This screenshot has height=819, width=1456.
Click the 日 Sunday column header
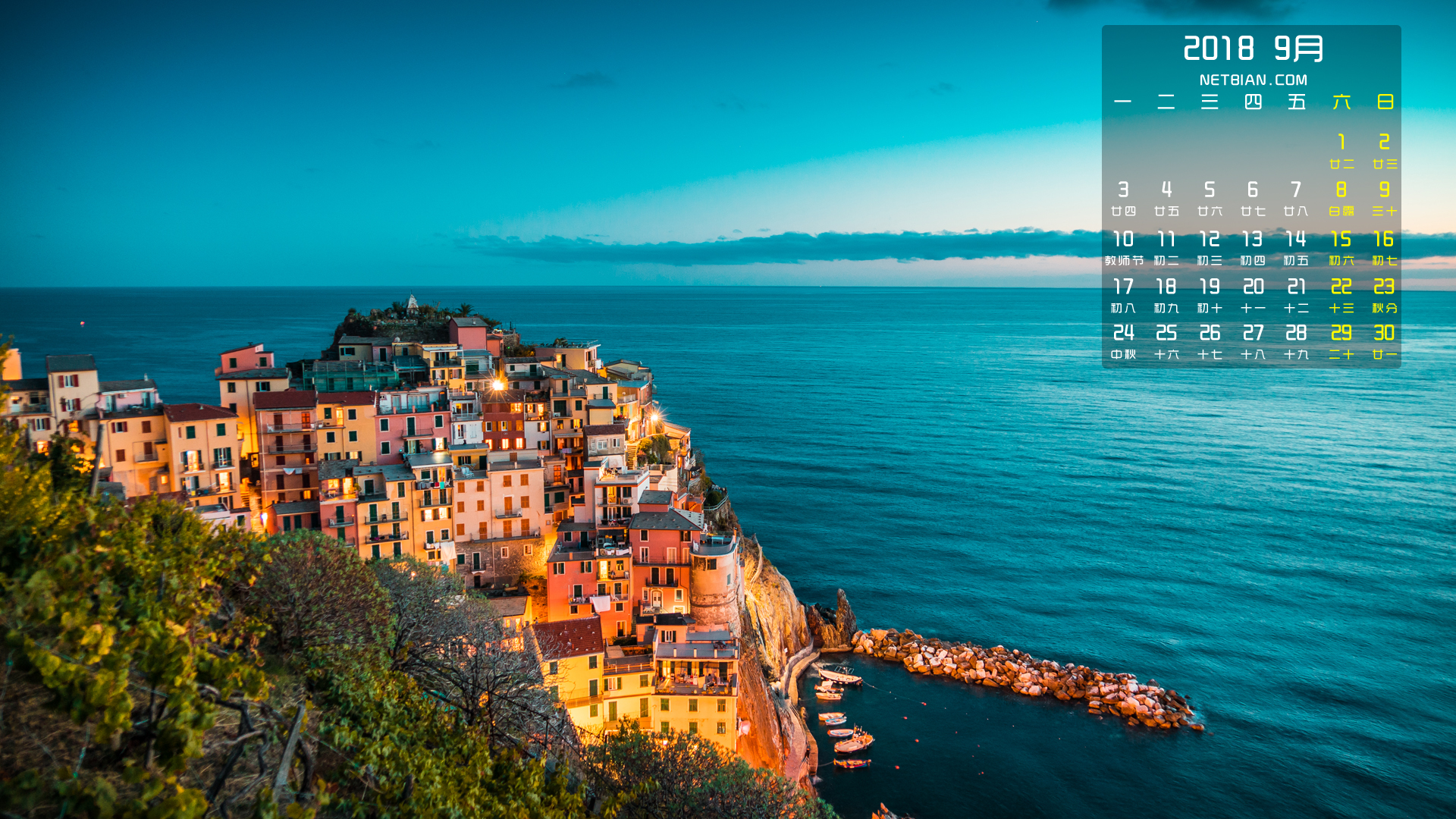(1385, 102)
